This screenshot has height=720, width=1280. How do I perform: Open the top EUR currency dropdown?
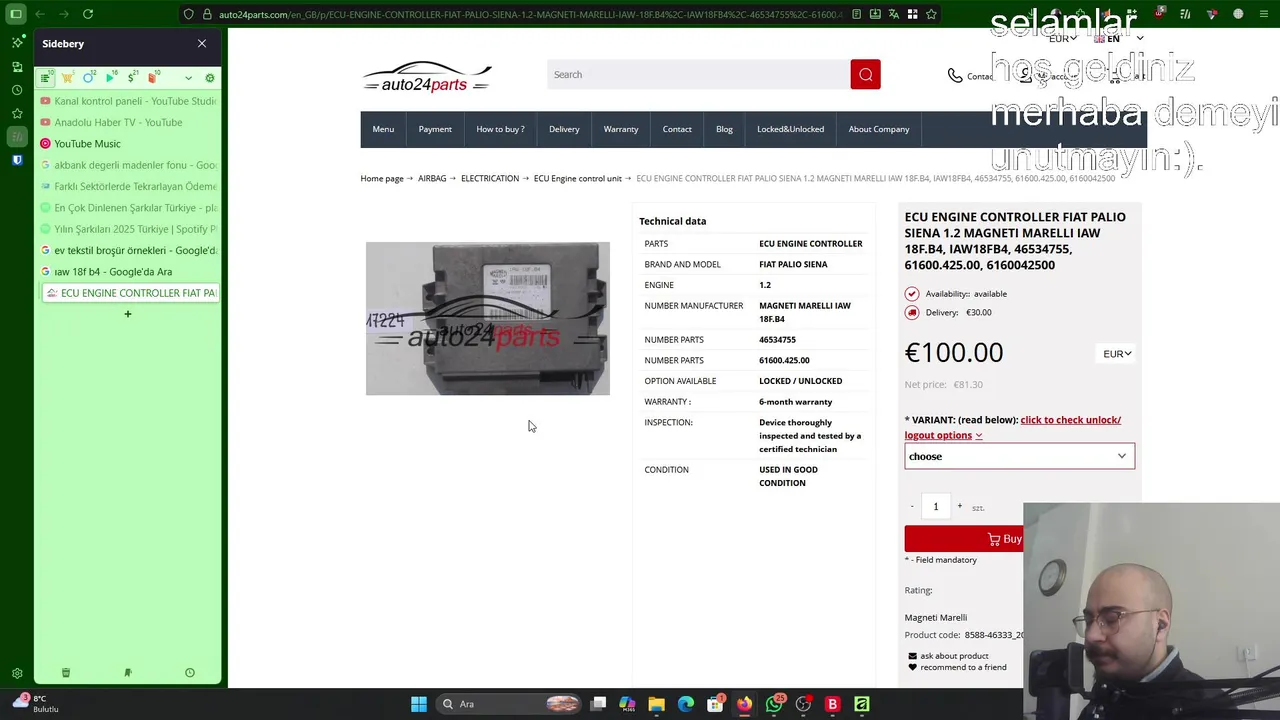(x=1062, y=39)
